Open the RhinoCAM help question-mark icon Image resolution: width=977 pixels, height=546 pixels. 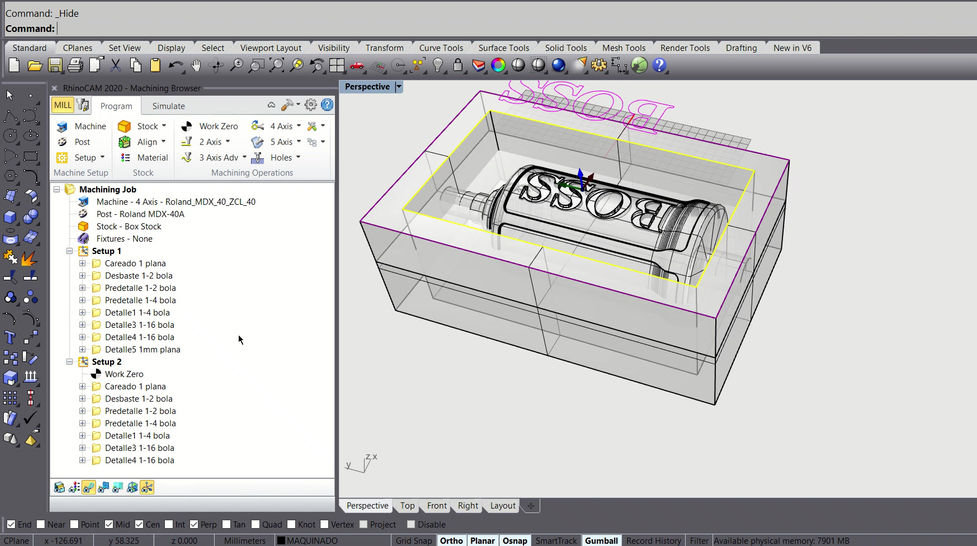(327, 105)
